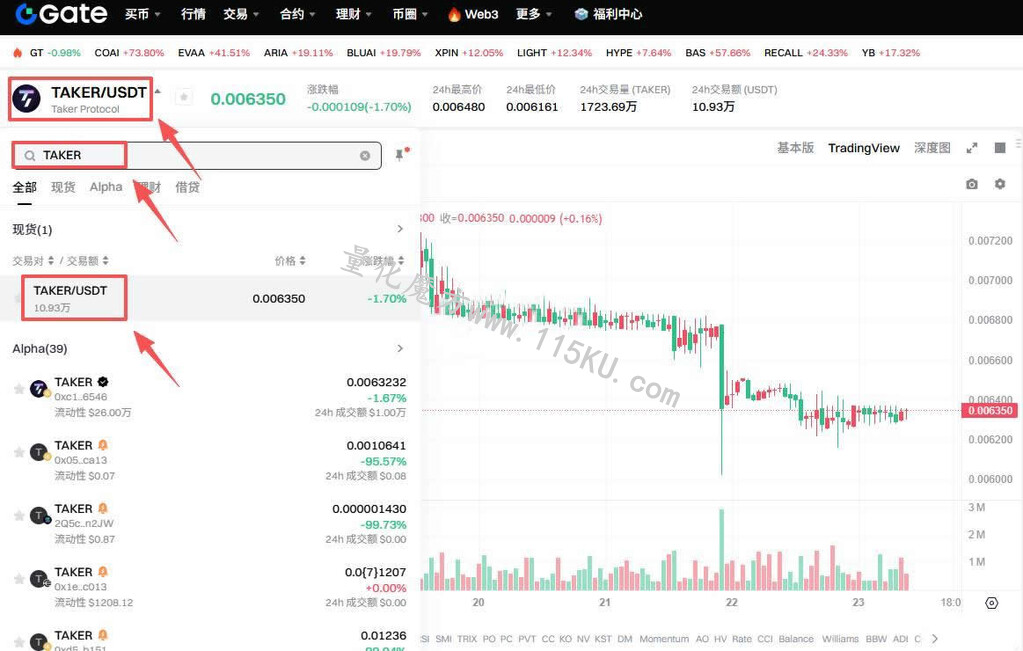Open TAKER token priced 0.0{7}1207

(x=210, y=587)
